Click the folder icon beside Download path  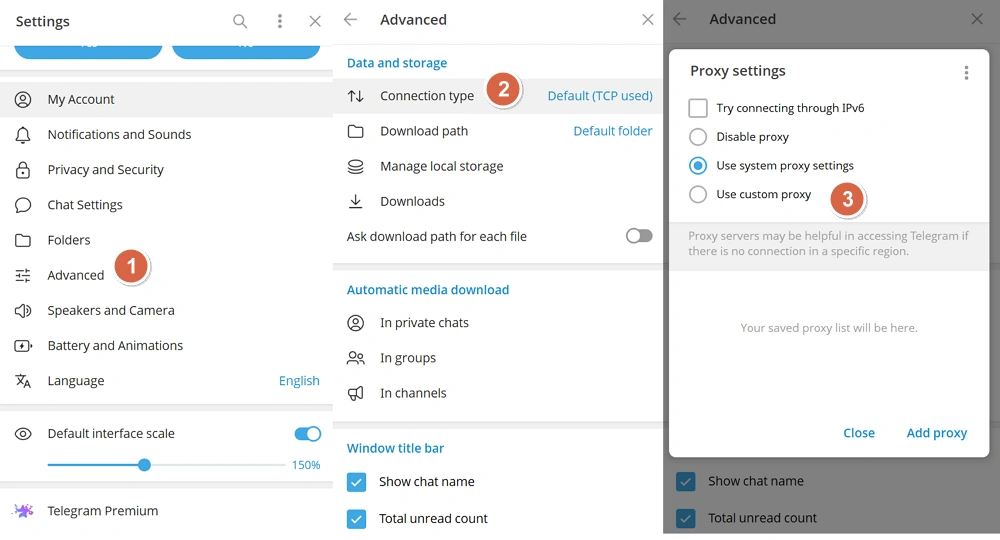(355, 131)
